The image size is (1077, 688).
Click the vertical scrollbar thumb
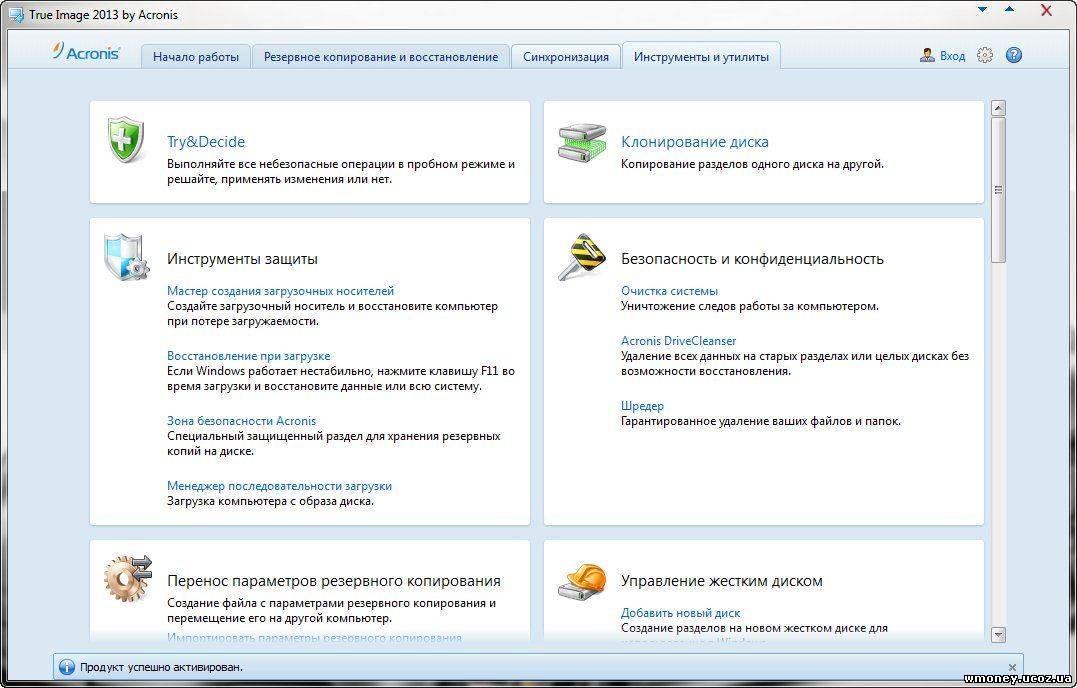pos(999,190)
